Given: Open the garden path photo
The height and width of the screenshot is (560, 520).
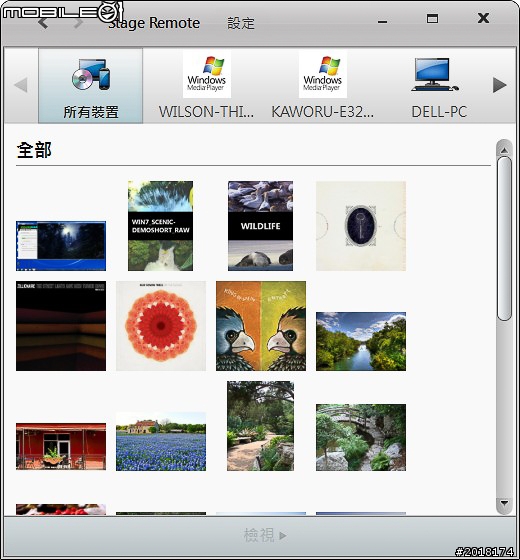Looking at the screenshot, I should [260, 426].
